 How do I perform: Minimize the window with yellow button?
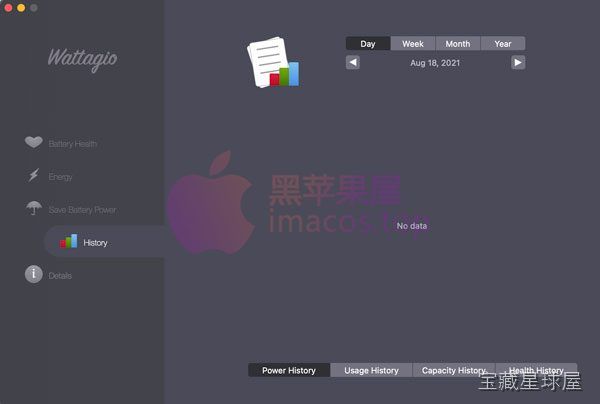point(21,8)
